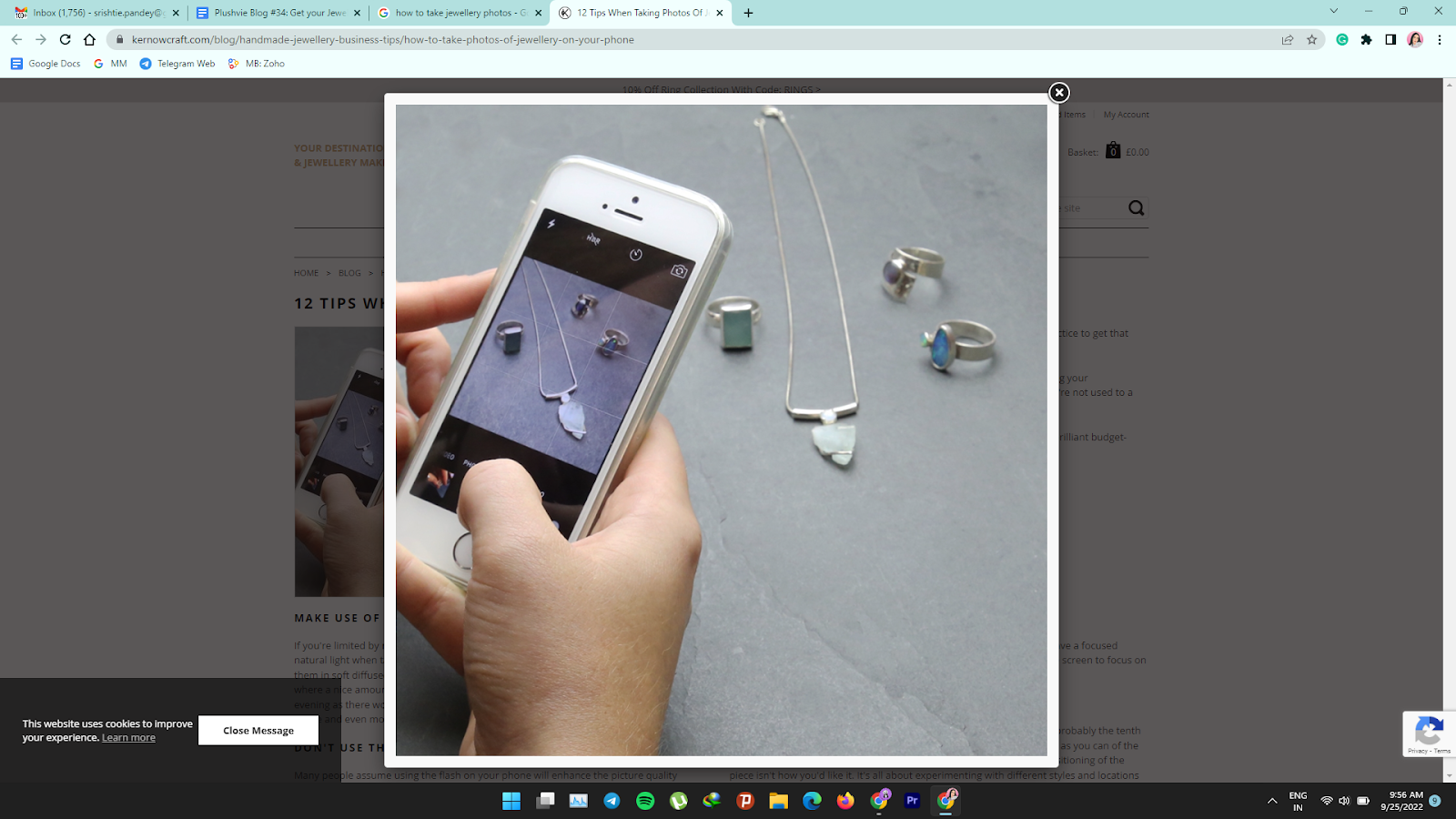Viewport: 1456px width, 819px height.
Task: Launch Microsoft Edge from the taskbar
Action: coord(812,801)
